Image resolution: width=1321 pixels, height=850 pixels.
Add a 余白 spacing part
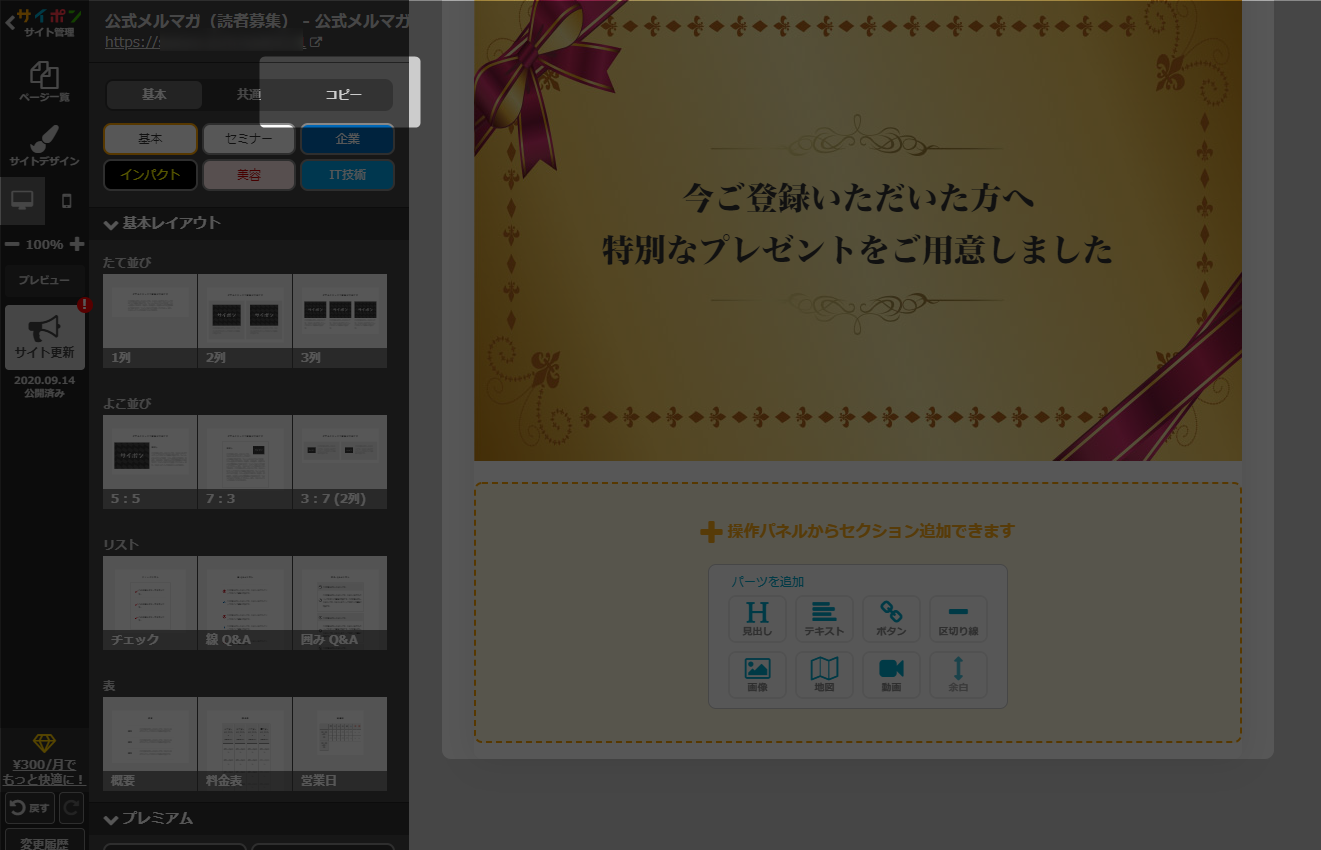(958, 675)
